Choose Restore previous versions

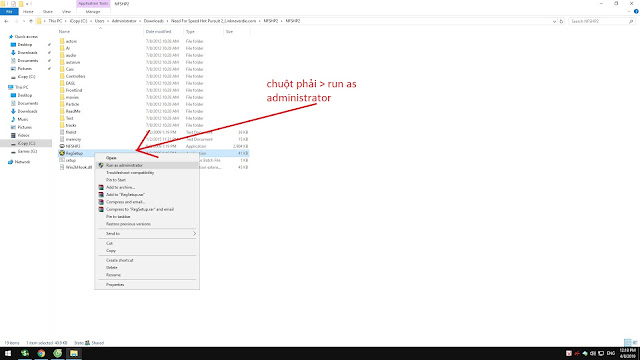pos(147,224)
